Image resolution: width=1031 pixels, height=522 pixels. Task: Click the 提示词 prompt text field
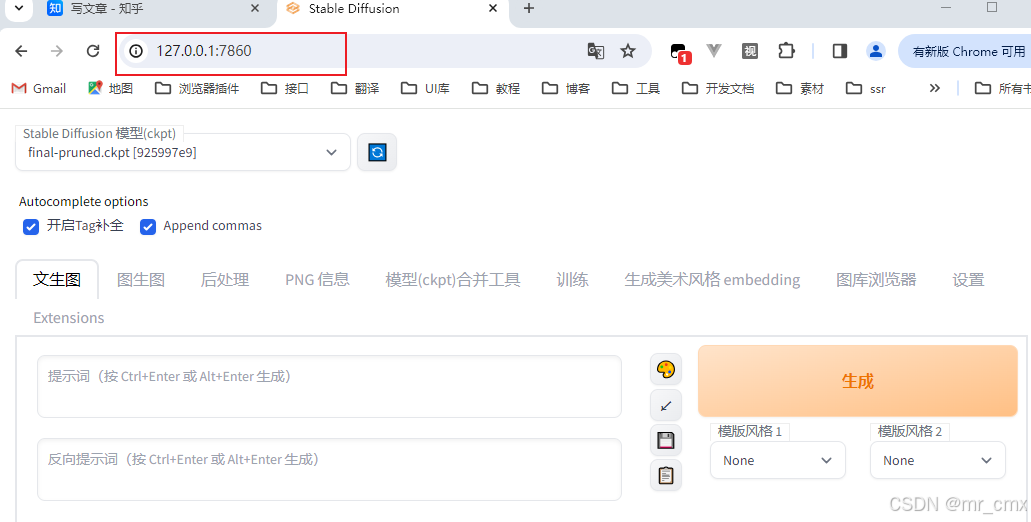329,387
